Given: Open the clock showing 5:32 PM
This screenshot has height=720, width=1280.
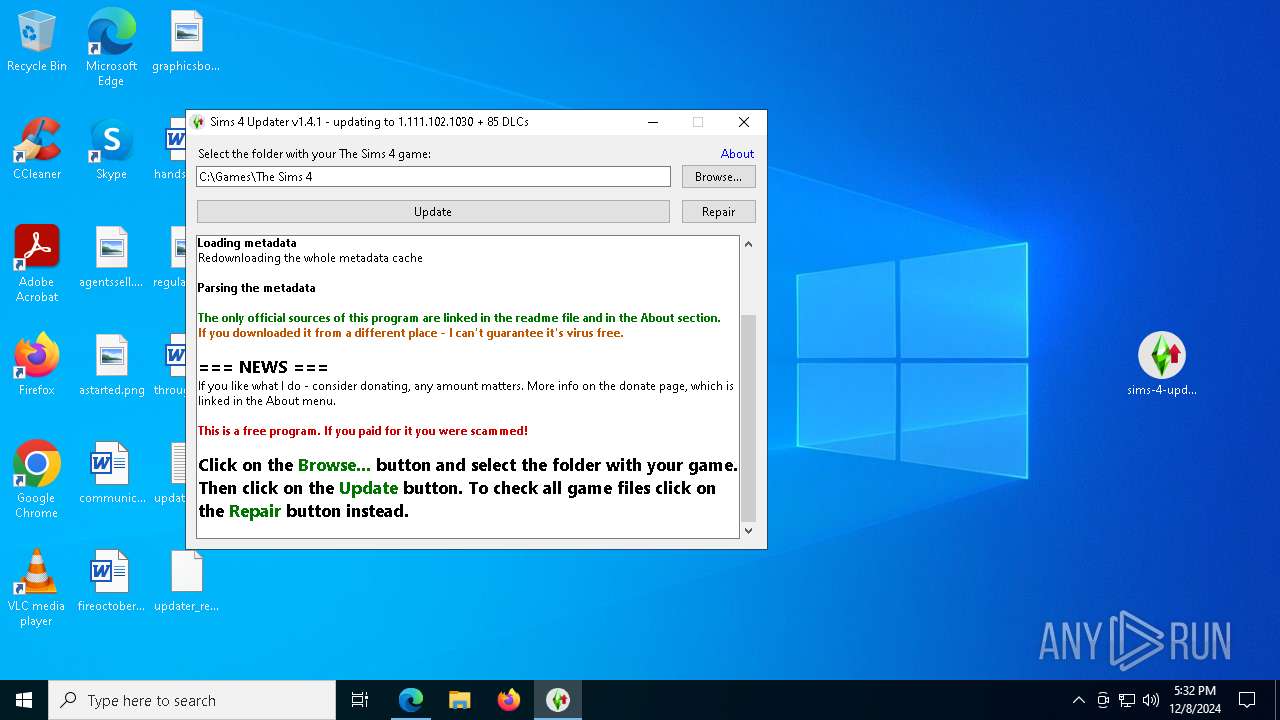Looking at the screenshot, I should pos(1195,700).
